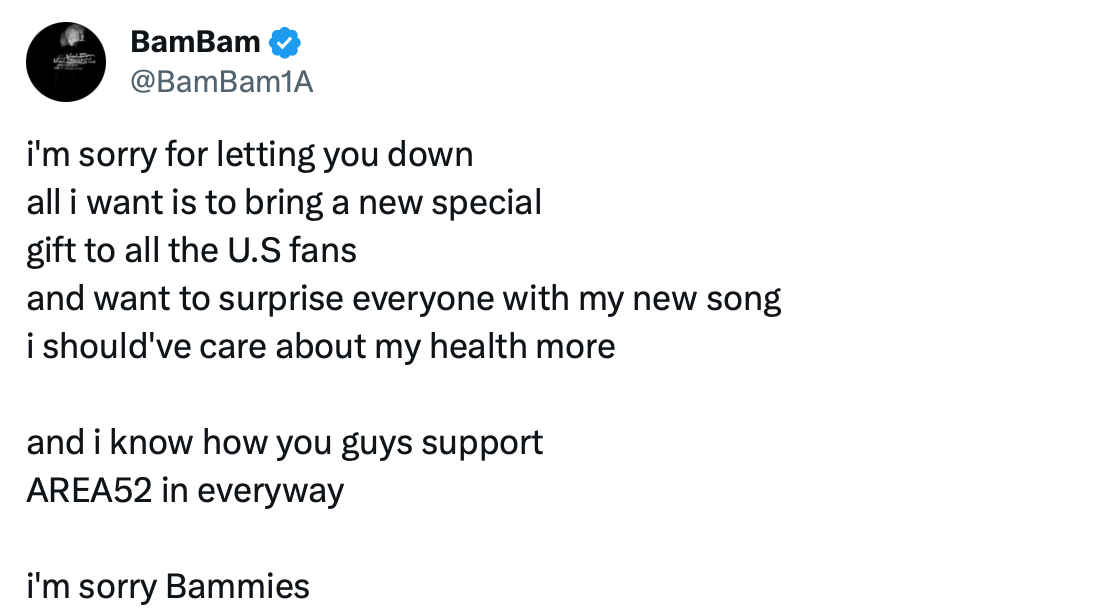Click the closing line 'i'm sorry Bammies'
The height and width of the screenshot is (612, 1104).
point(168,587)
